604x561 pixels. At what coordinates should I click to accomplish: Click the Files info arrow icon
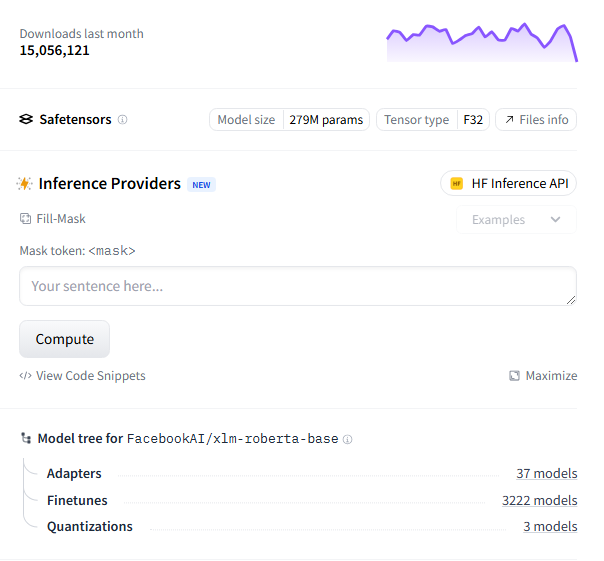(509, 120)
